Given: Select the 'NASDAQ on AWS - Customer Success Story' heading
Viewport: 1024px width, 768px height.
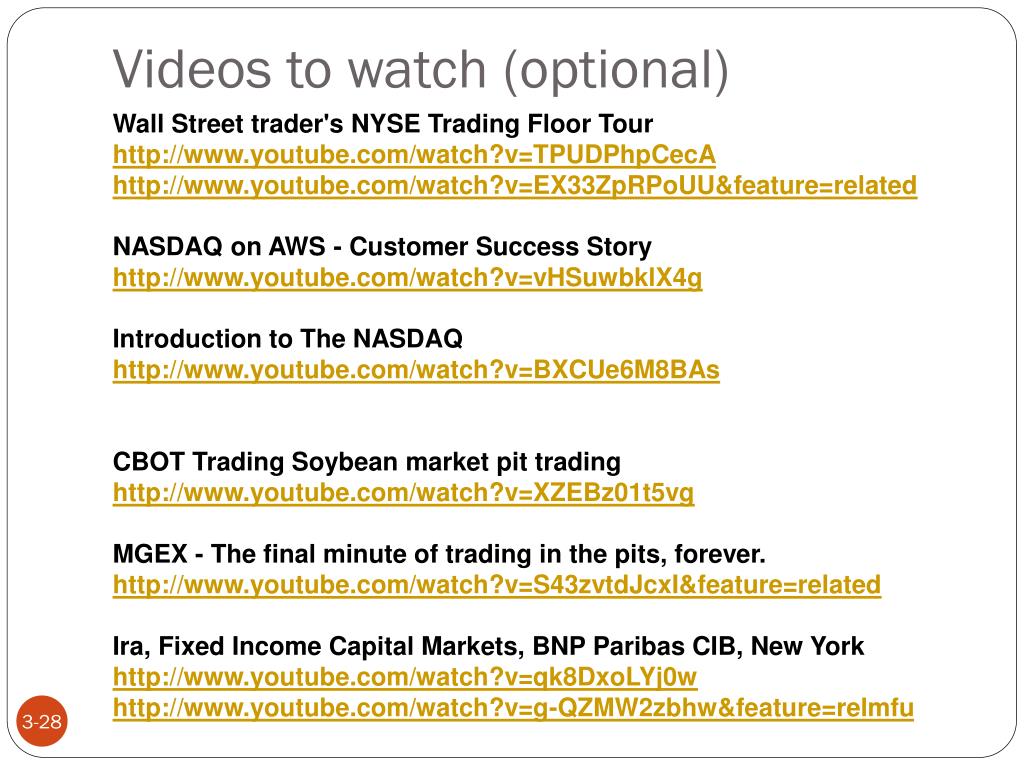Looking at the screenshot, I should click(x=382, y=247).
